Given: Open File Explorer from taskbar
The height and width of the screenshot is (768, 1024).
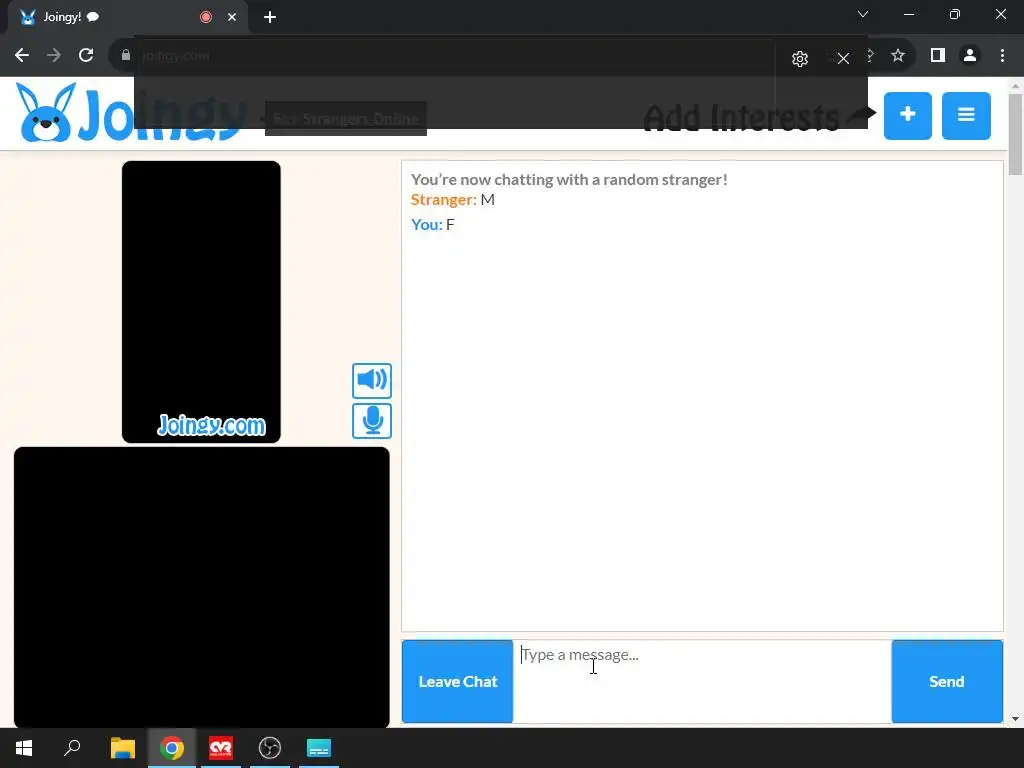Looking at the screenshot, I should coord(123,748).
